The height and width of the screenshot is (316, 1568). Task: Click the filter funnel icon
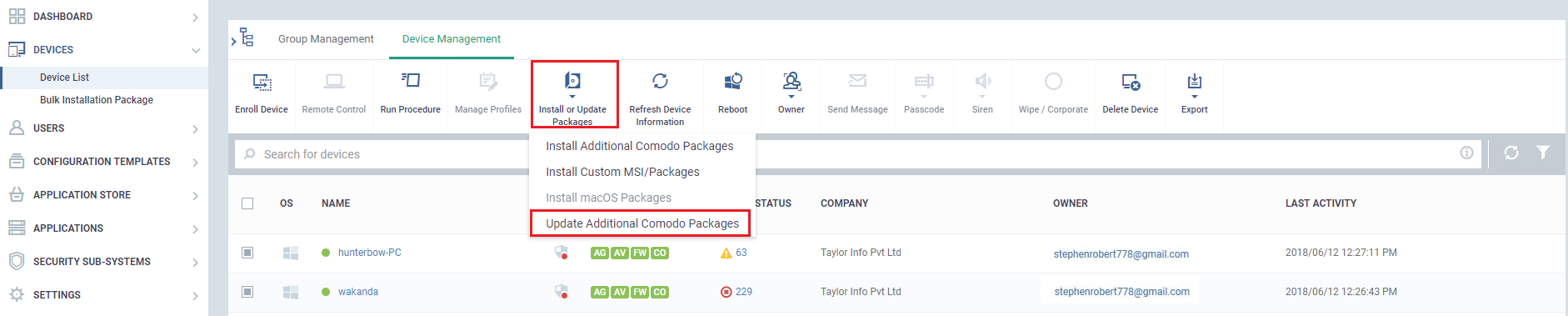coord(1543,153)
